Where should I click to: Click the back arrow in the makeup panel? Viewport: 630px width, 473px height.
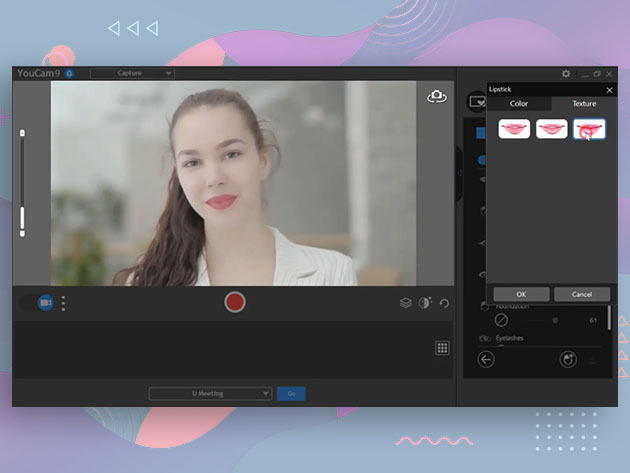[x=486, y=360]
